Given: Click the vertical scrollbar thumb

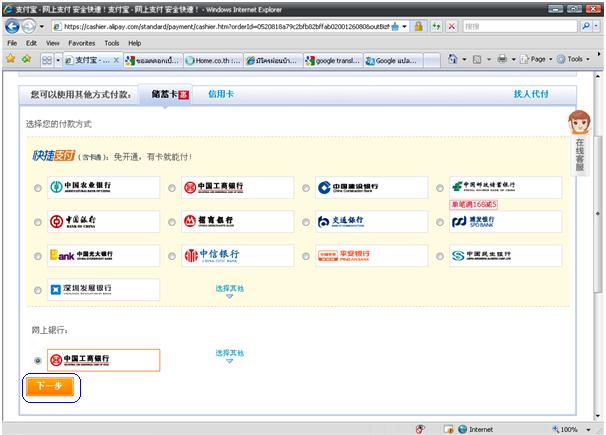Looking at the screenshot, I should click(x=598, y=214).
